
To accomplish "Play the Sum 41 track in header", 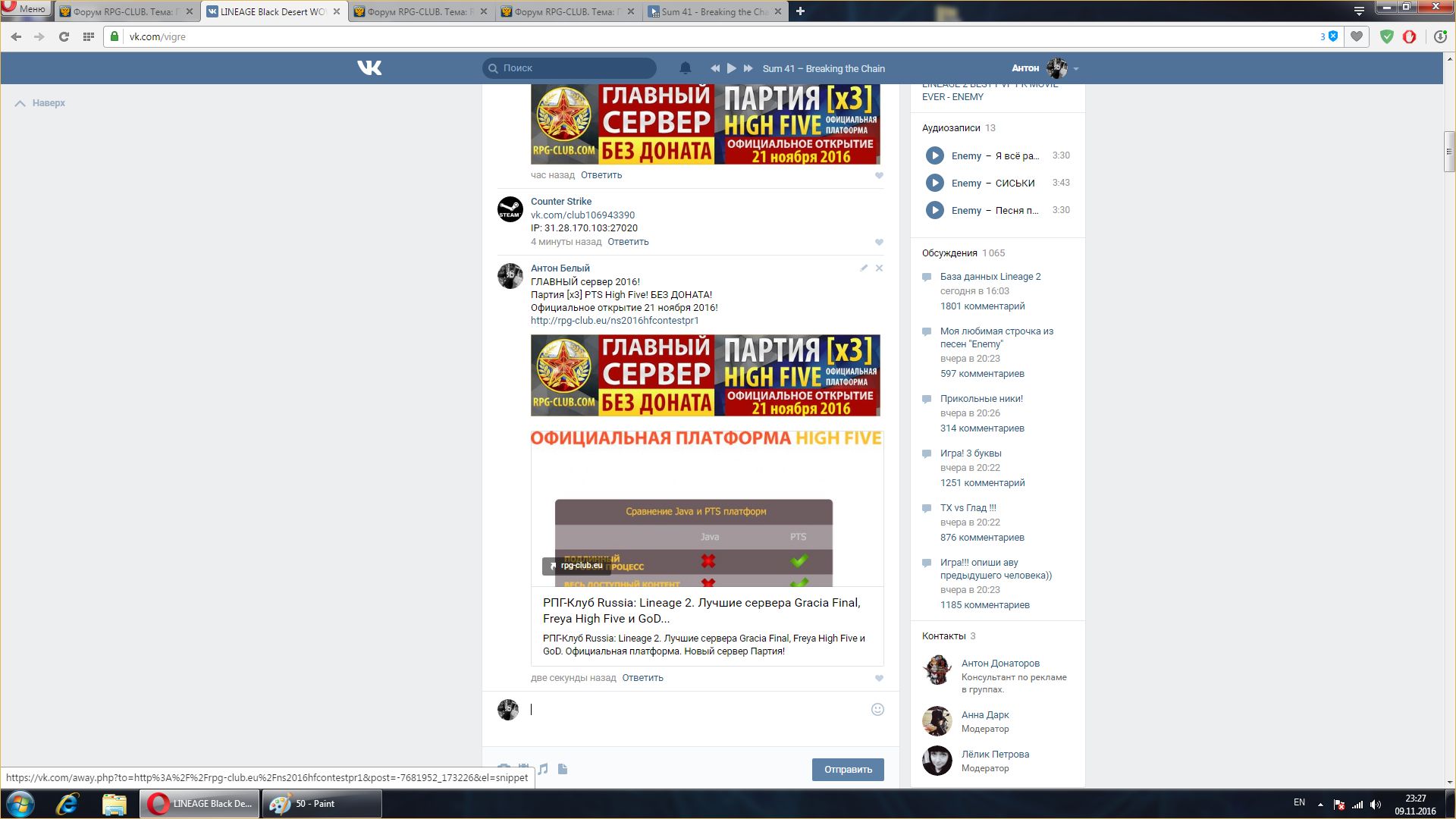I will [x=731, y=68].
